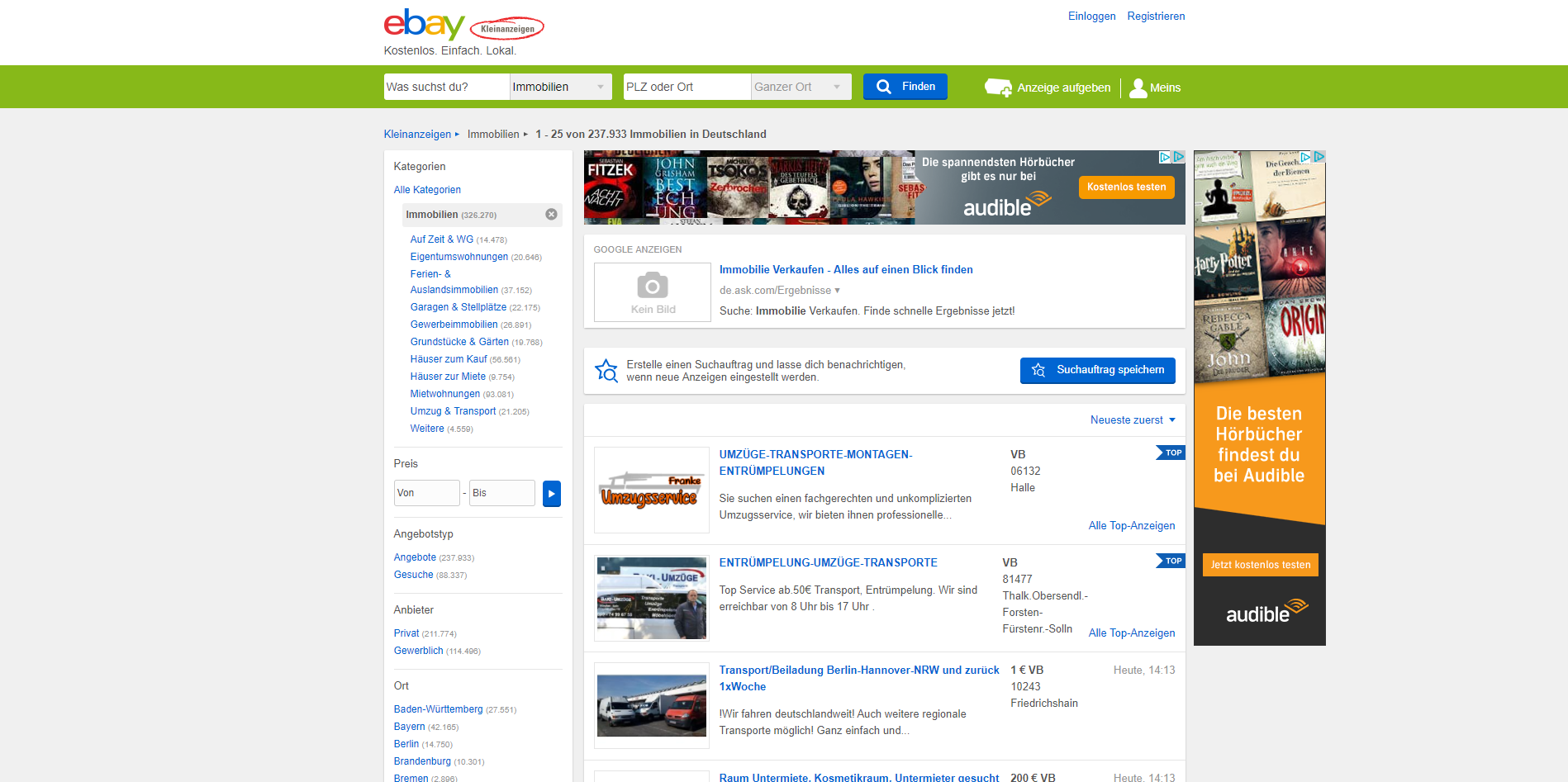Select Häuser zur Miete category
The image size is (1568, 782).
(x=448, y=377)
